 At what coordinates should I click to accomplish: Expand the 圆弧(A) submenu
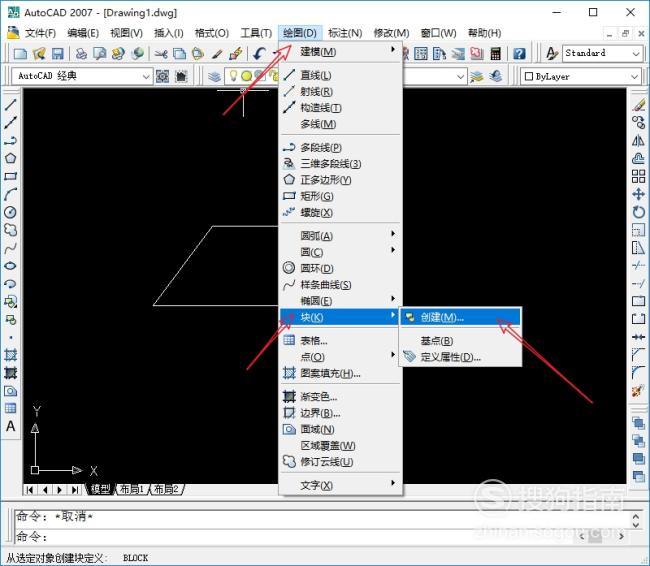point(341,236)
